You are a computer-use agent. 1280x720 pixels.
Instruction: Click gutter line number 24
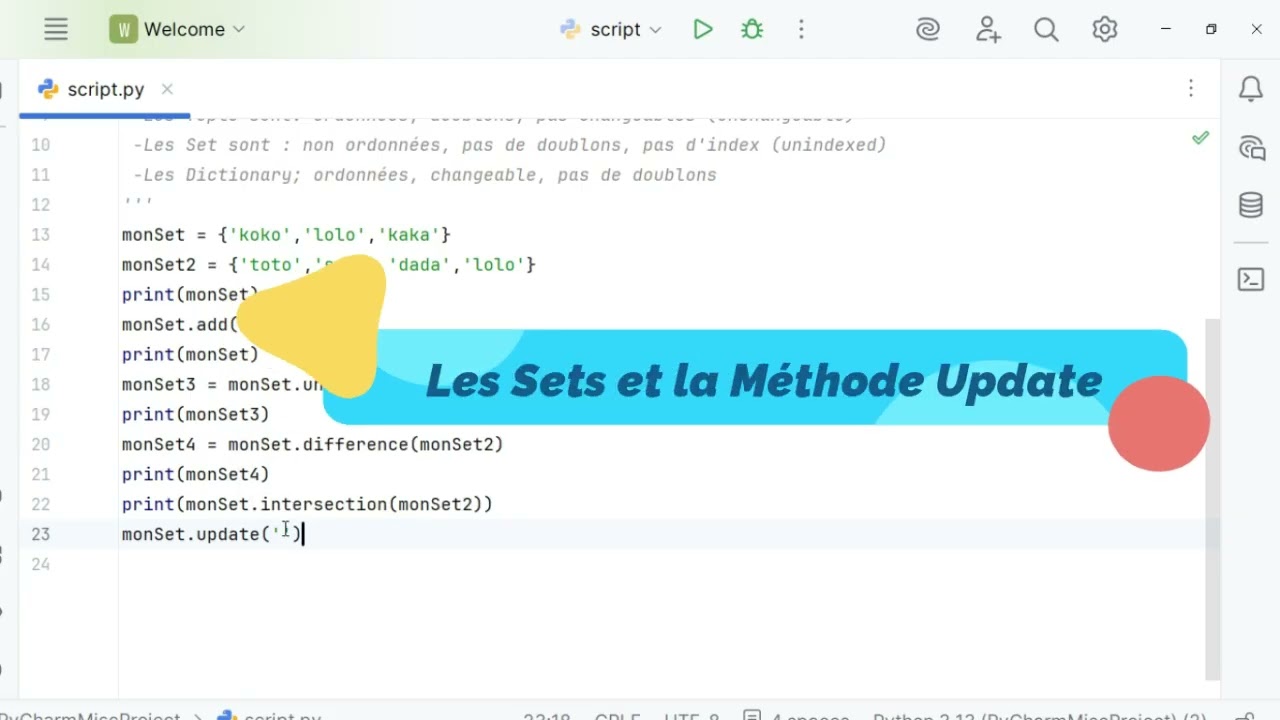click(x=40, y=564)
